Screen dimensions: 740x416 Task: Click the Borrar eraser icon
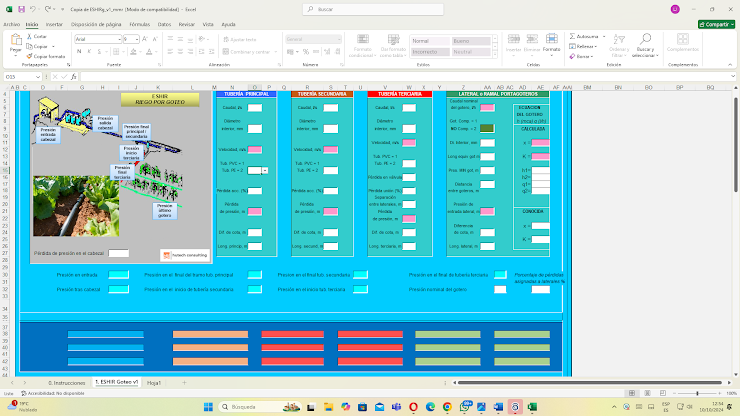click(572, 56)
